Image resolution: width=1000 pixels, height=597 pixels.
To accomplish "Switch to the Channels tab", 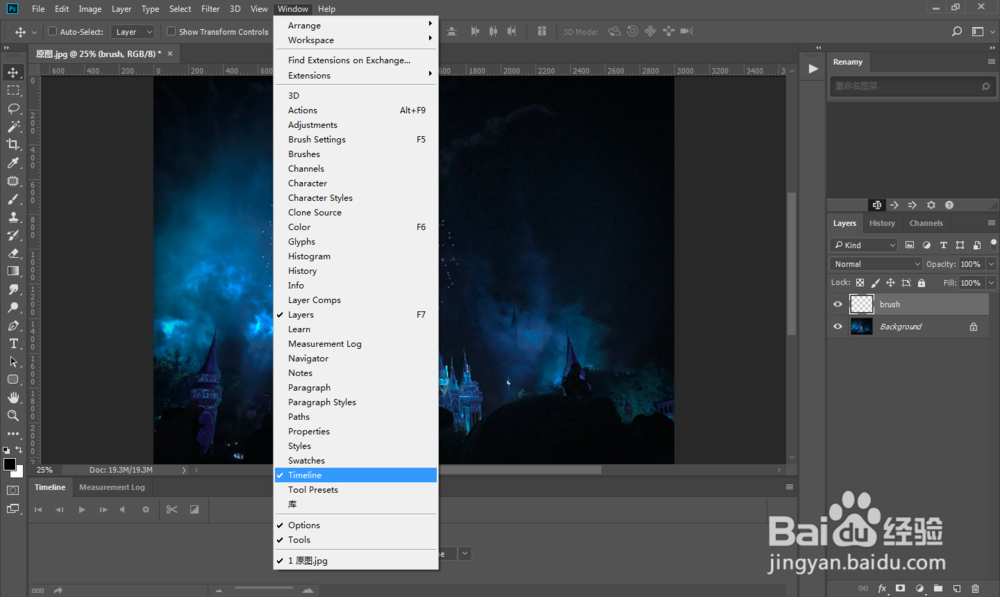I will point(926,223).
